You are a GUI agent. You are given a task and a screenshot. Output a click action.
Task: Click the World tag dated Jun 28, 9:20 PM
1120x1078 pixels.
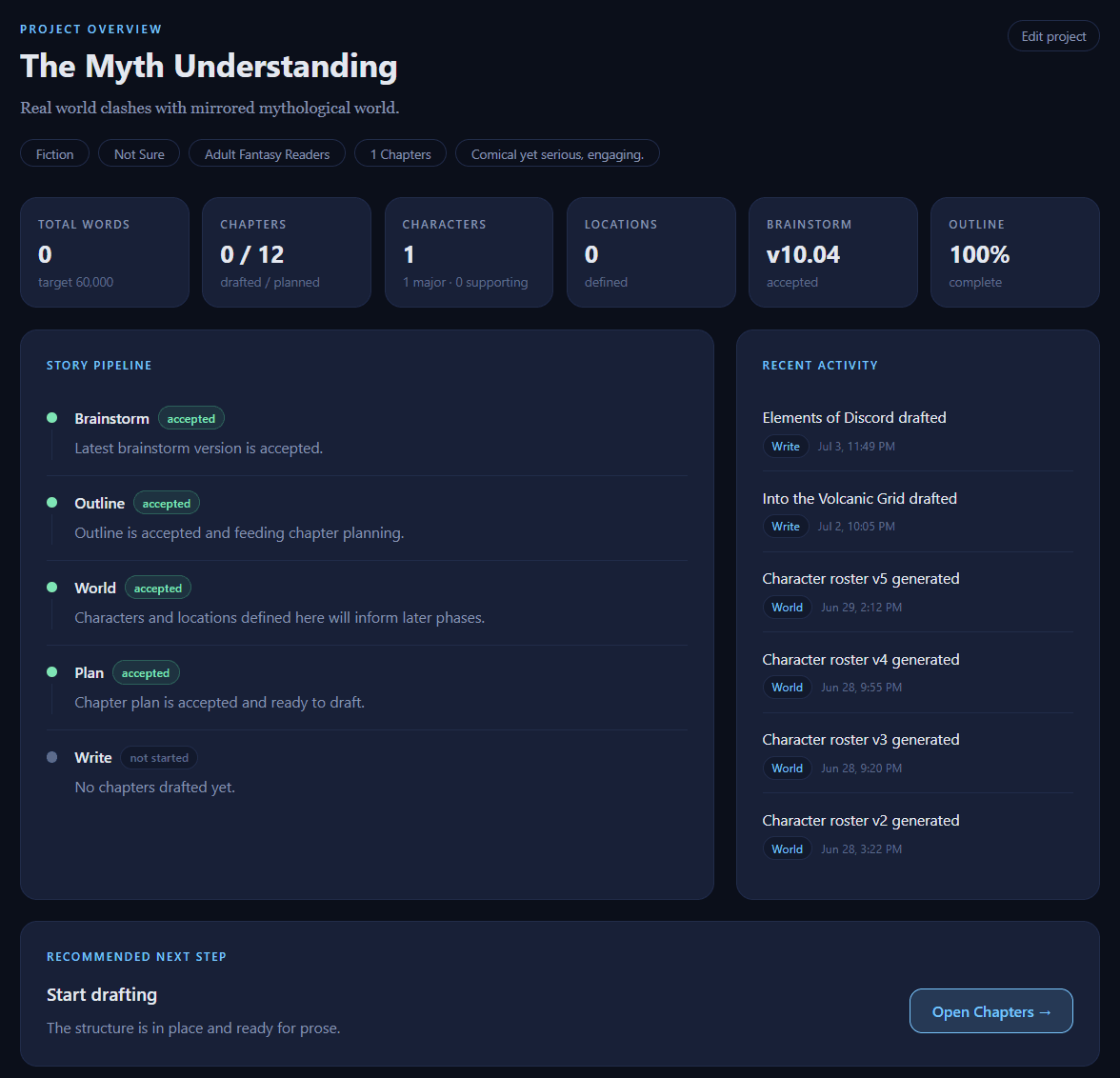[787, 768]
